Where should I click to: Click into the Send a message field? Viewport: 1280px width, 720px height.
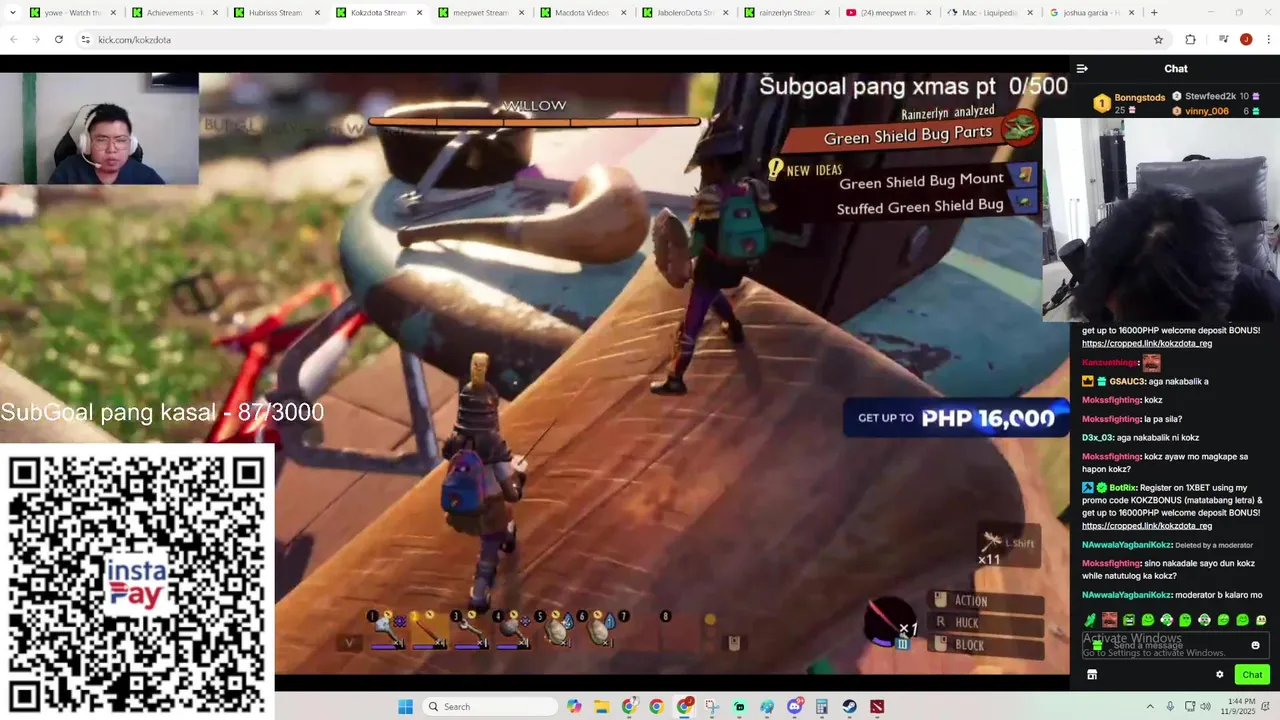click(x=1176, y=645)
